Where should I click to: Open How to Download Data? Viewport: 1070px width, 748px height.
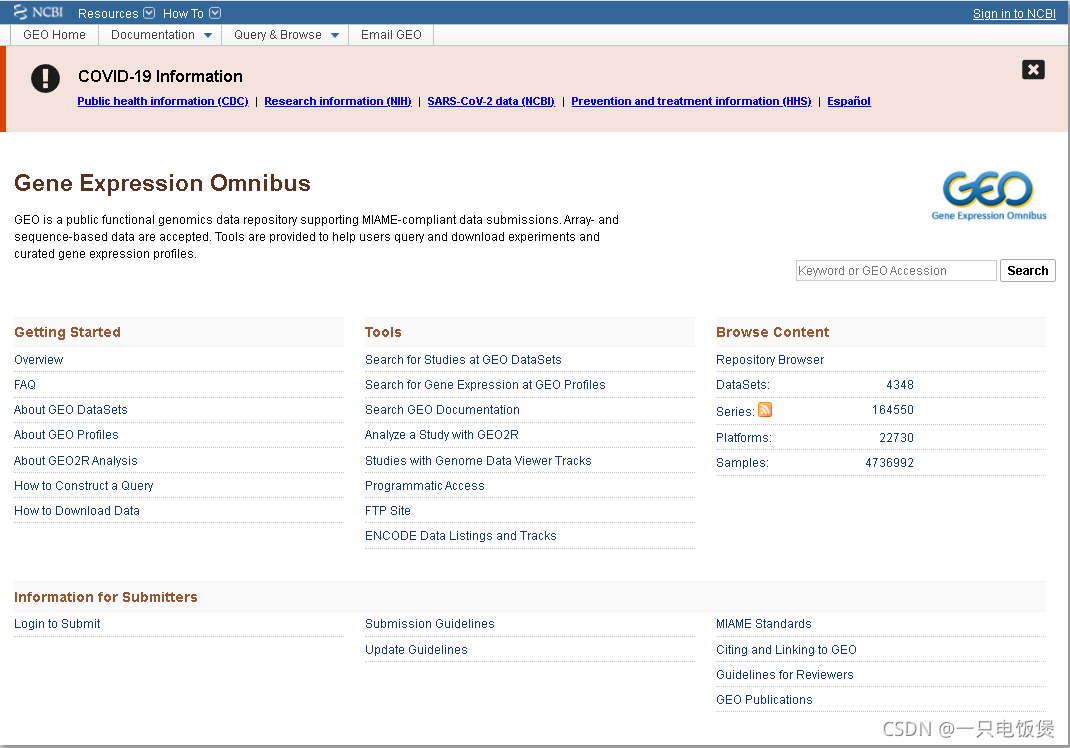[77, 510]
